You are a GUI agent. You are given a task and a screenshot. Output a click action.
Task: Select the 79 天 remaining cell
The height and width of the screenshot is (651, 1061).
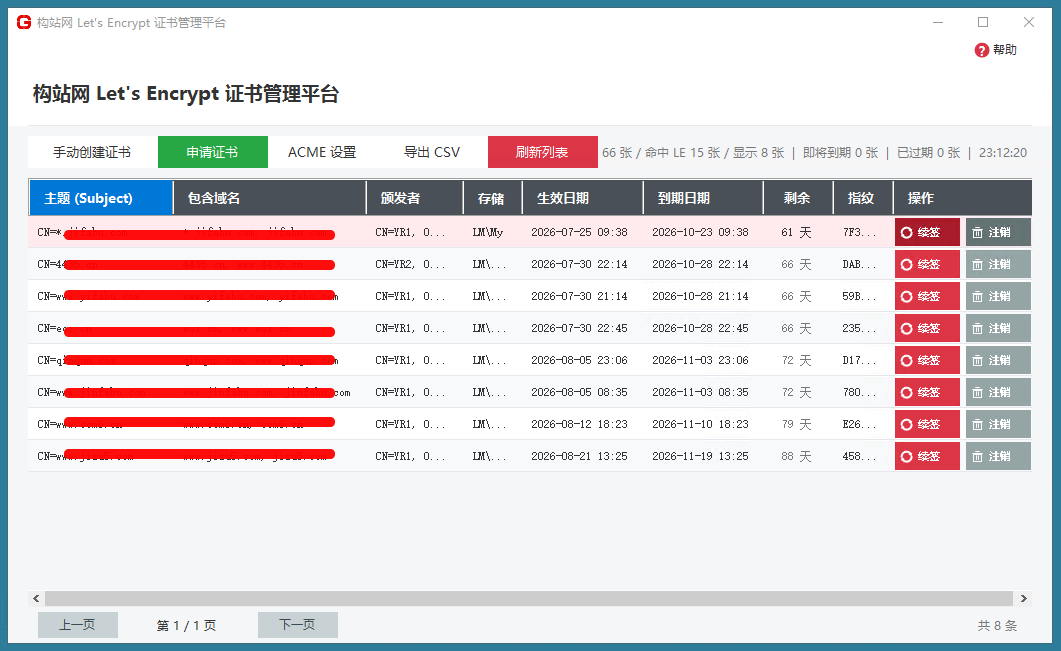796,424
